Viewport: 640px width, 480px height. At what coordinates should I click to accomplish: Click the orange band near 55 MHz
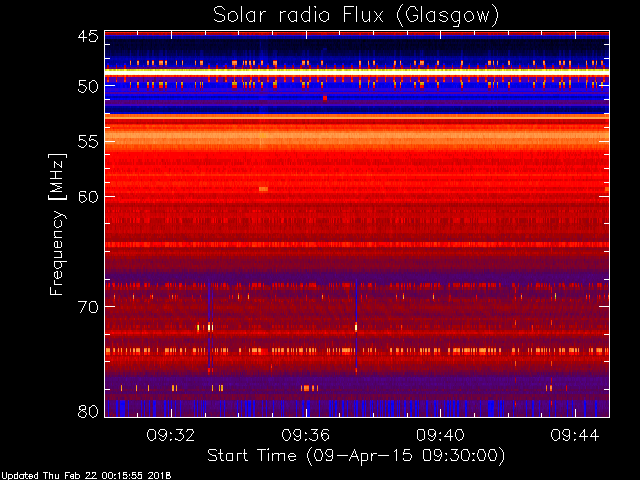pyautogui.click(x=357, y=137)
